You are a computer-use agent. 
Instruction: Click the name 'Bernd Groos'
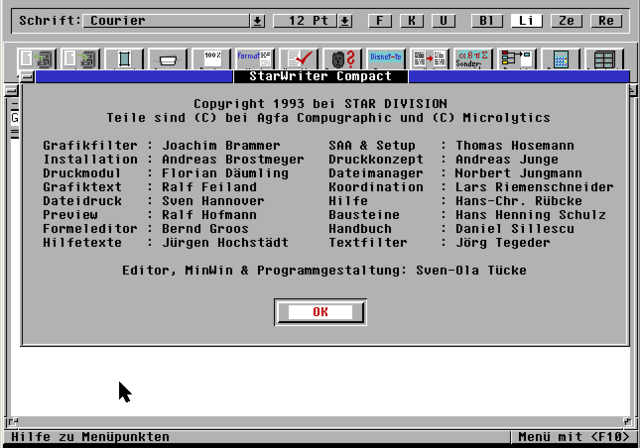[x=205, y=229]
